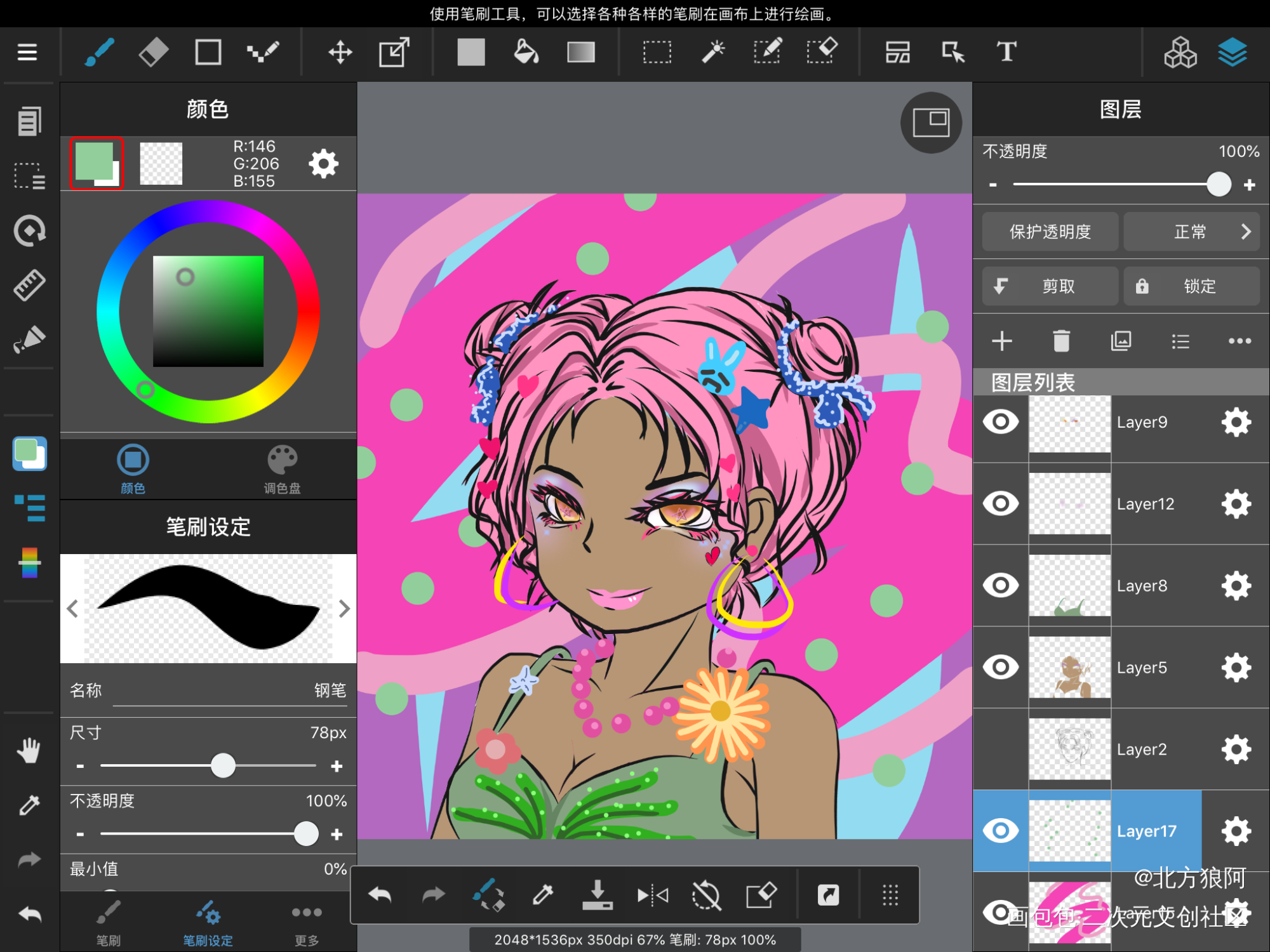Go to next brush preview arrow

coord(344,609)
